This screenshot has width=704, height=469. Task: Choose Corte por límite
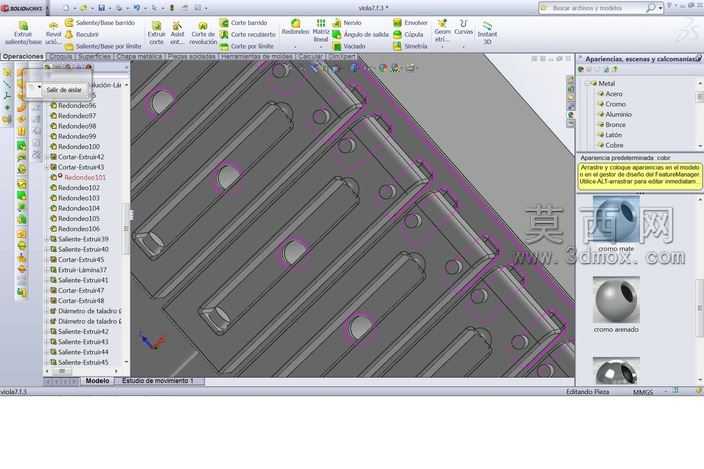click(246, 46)
